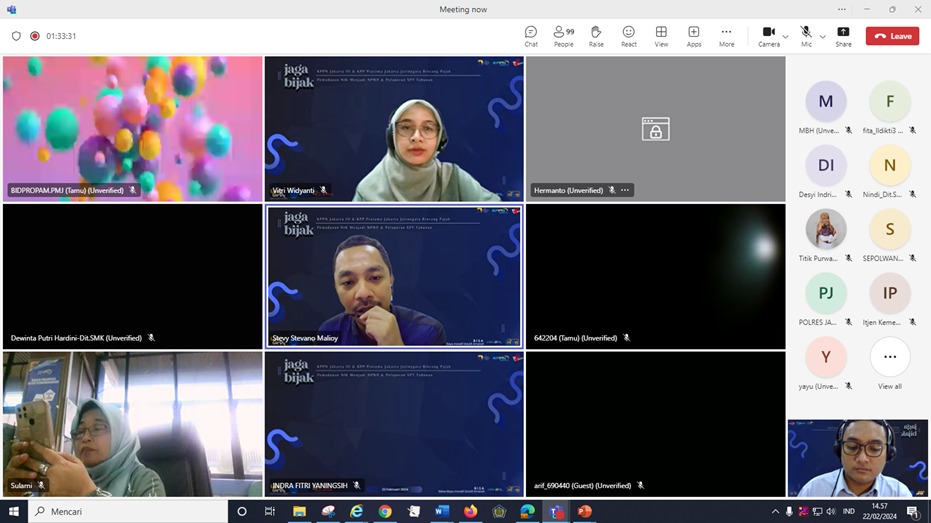Toggle the Camera on or off
931x523 pixels.
point(768,35)
